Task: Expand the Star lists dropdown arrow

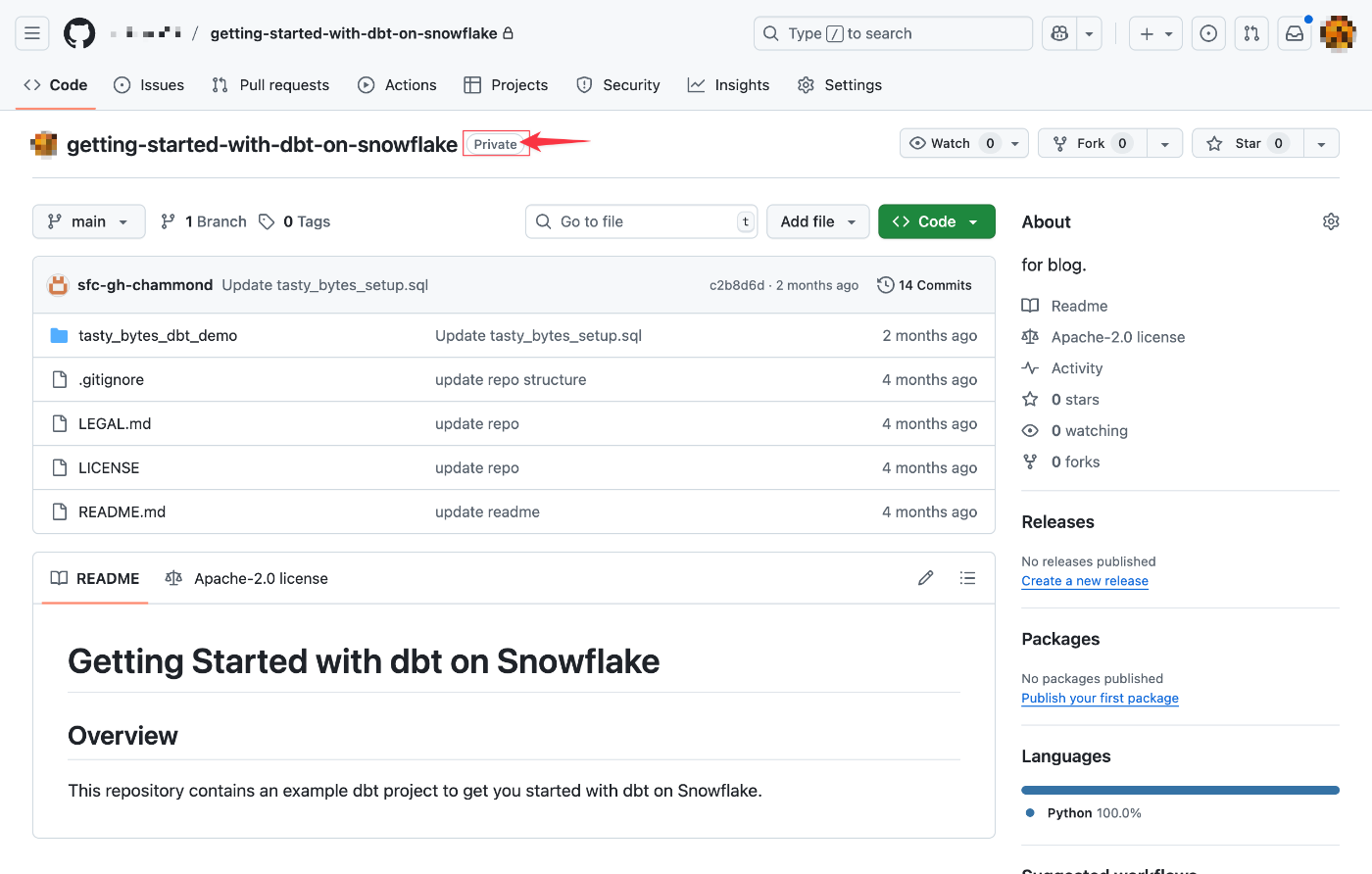Action: pyautogui.click(x=1321, y=143)
